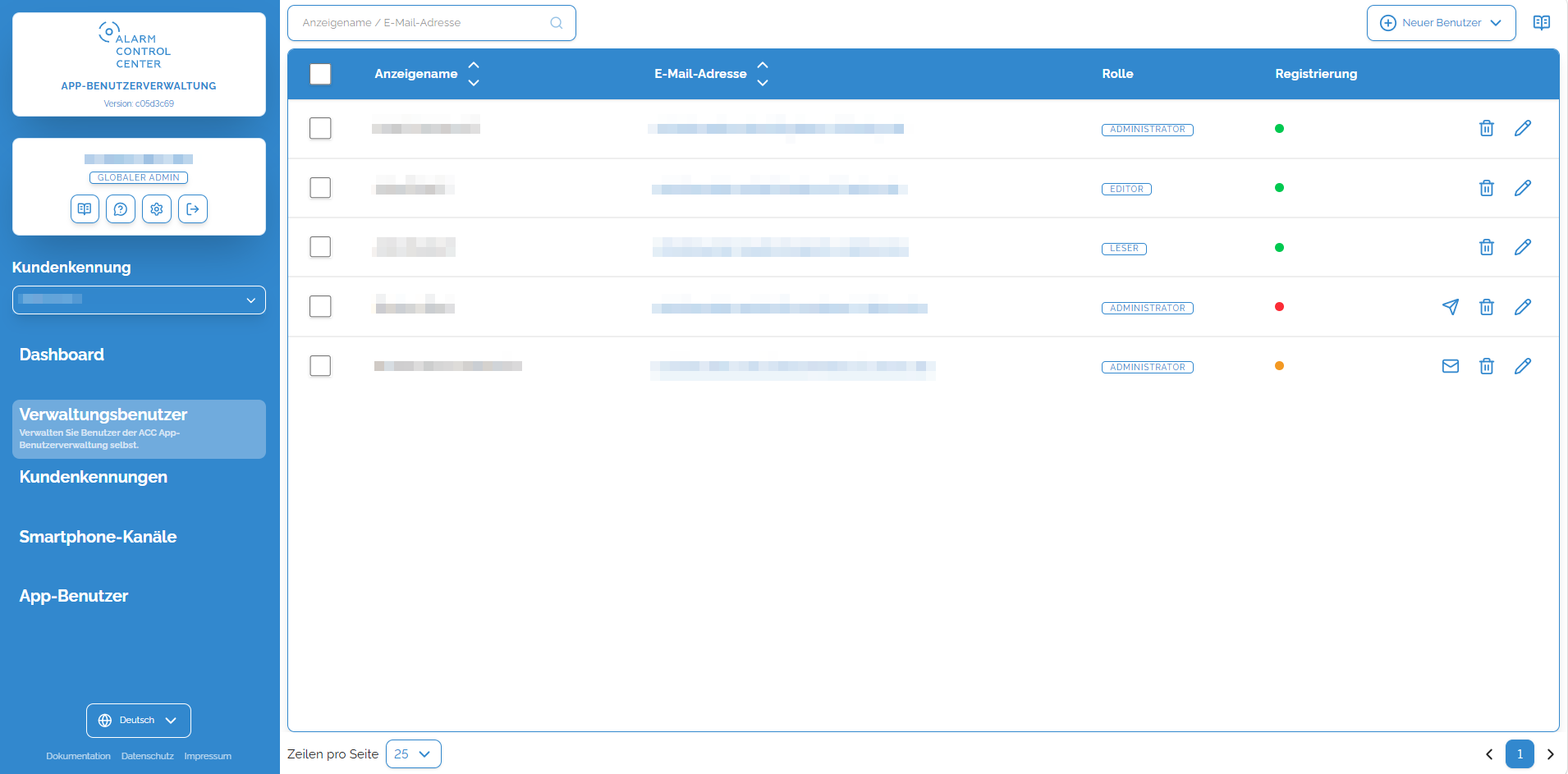
Task: Edit the user with orange registration status
Action: 1522,366
